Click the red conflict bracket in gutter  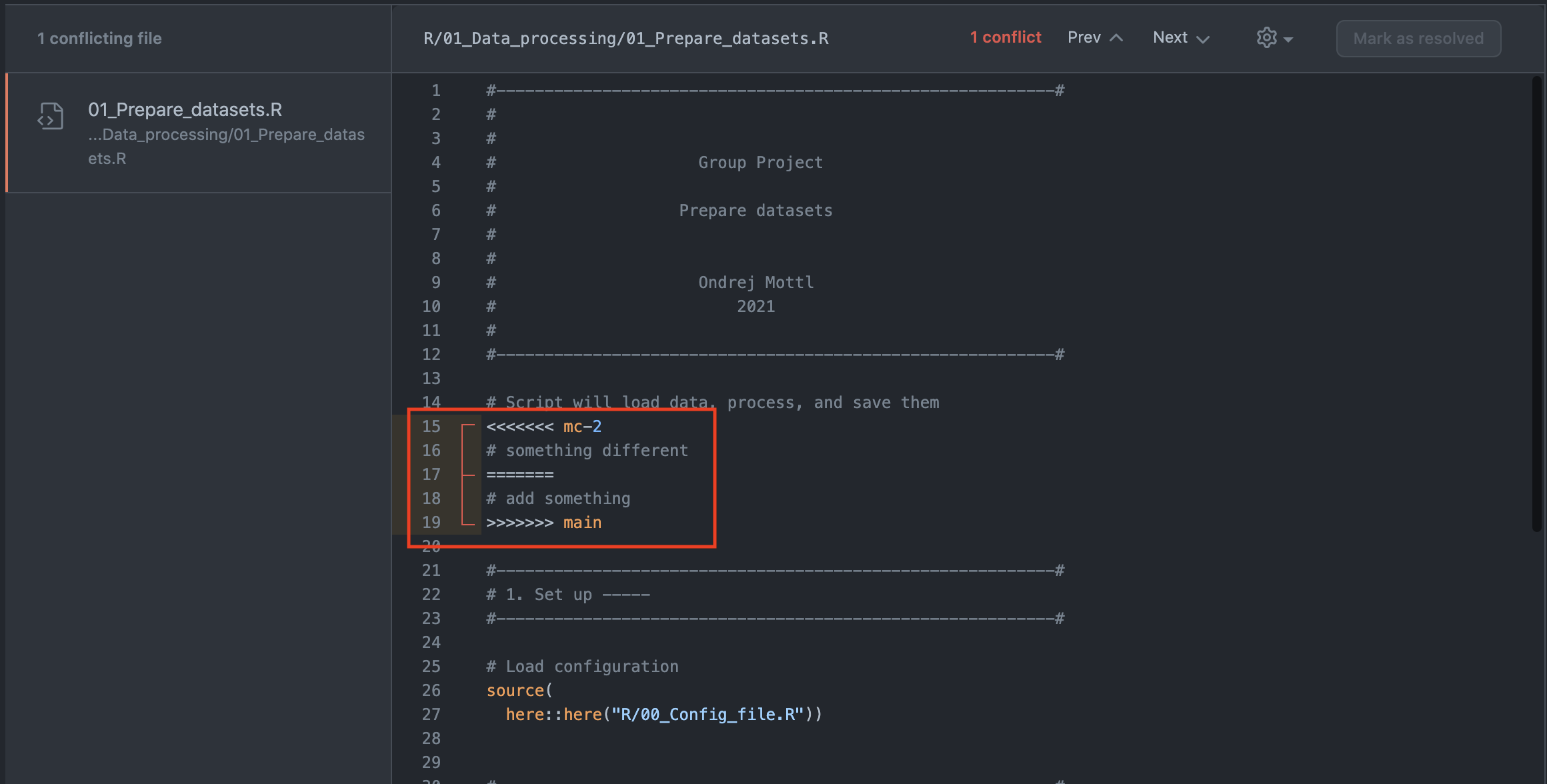463,475
